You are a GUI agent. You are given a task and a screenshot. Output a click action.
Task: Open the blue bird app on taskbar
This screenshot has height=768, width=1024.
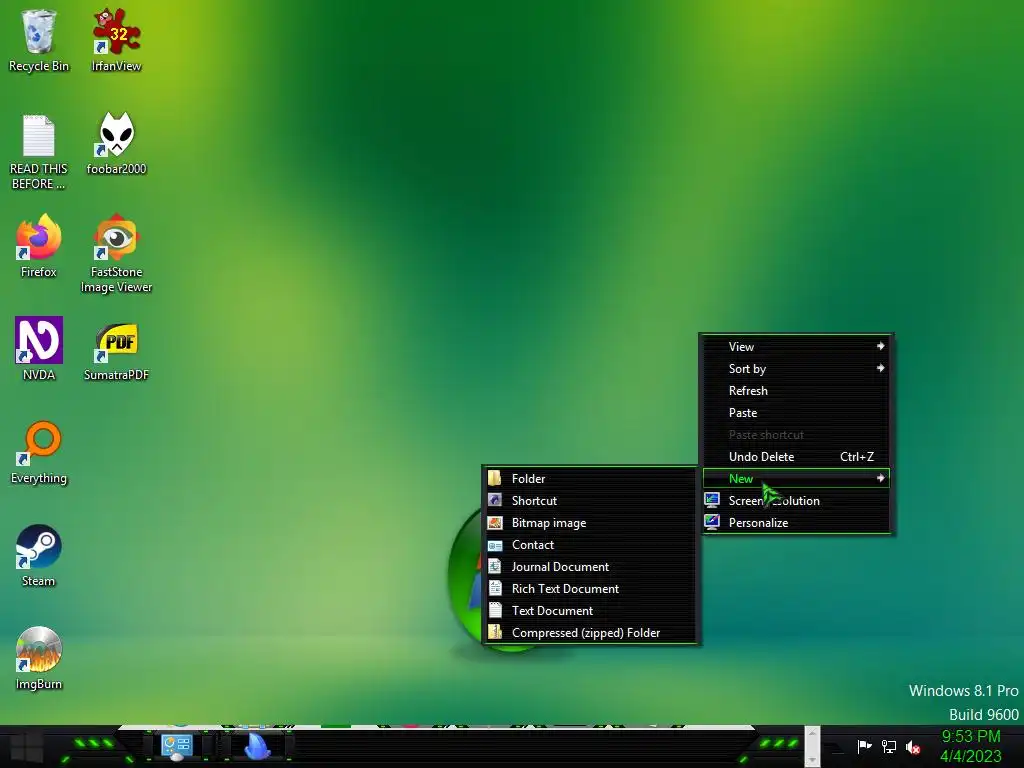pyautogui.click(x=257, y=747)
